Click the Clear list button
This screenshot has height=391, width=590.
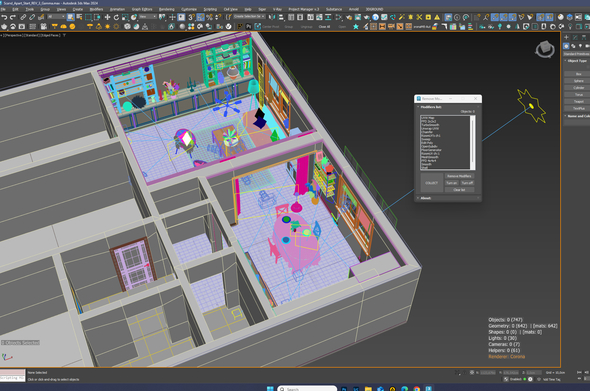pyautogui.click(x=459, y=190)
